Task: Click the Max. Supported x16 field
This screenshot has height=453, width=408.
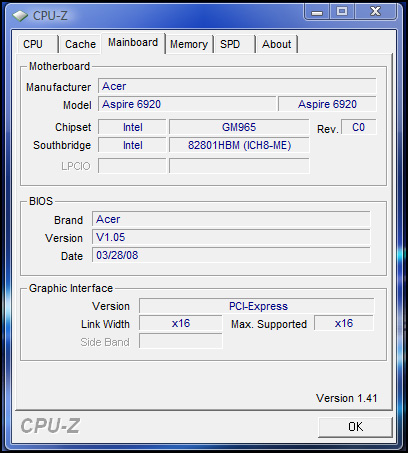Action: pos(344,323)
